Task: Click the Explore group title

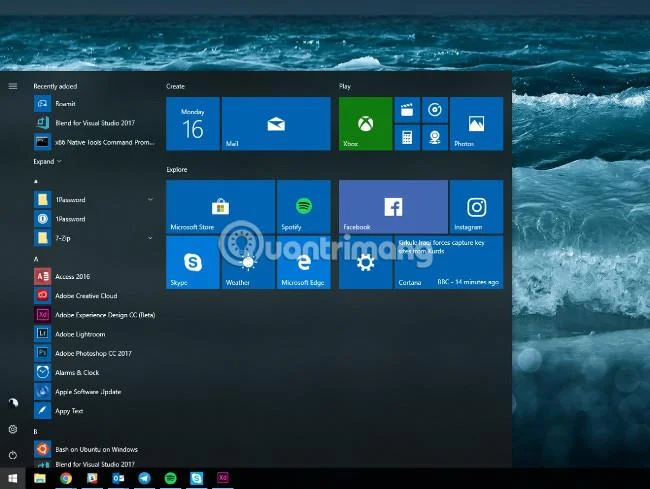Action: (x=177, y=169)
